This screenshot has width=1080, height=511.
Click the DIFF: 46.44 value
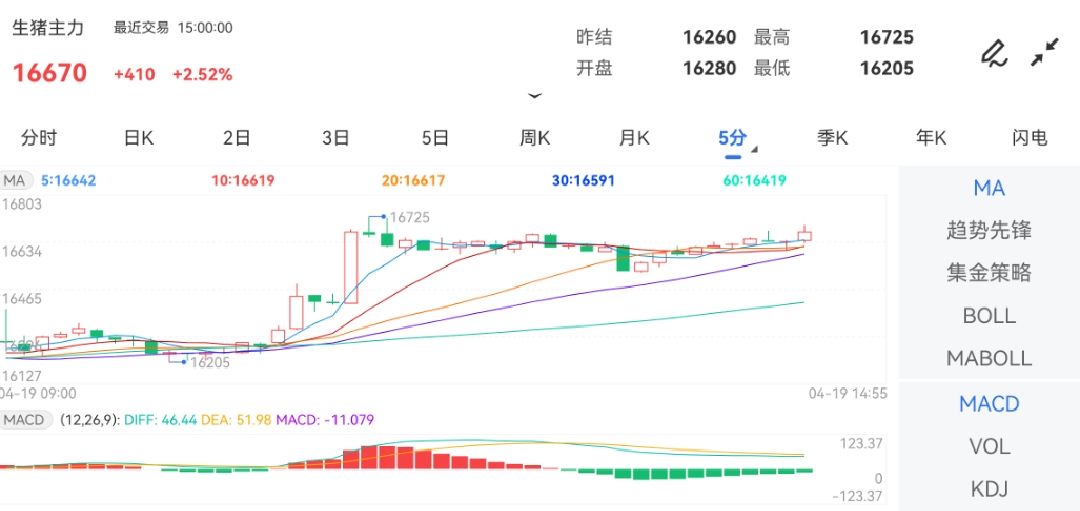(161, 419)
